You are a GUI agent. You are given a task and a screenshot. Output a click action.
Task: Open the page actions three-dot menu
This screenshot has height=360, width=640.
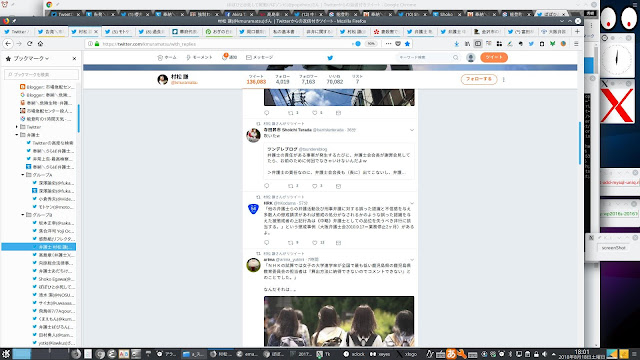(388, 44)
